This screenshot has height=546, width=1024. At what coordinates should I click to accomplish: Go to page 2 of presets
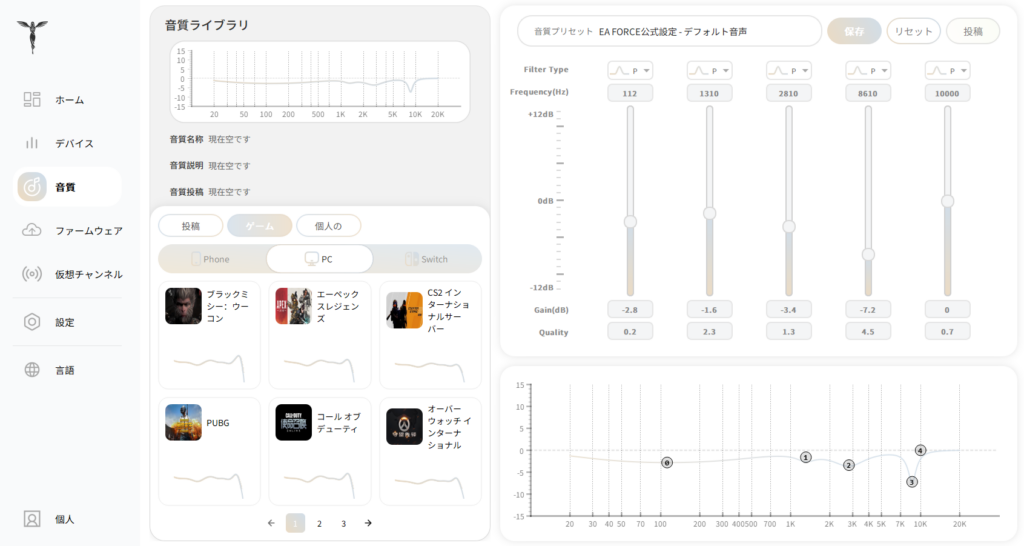click(319, 523)
